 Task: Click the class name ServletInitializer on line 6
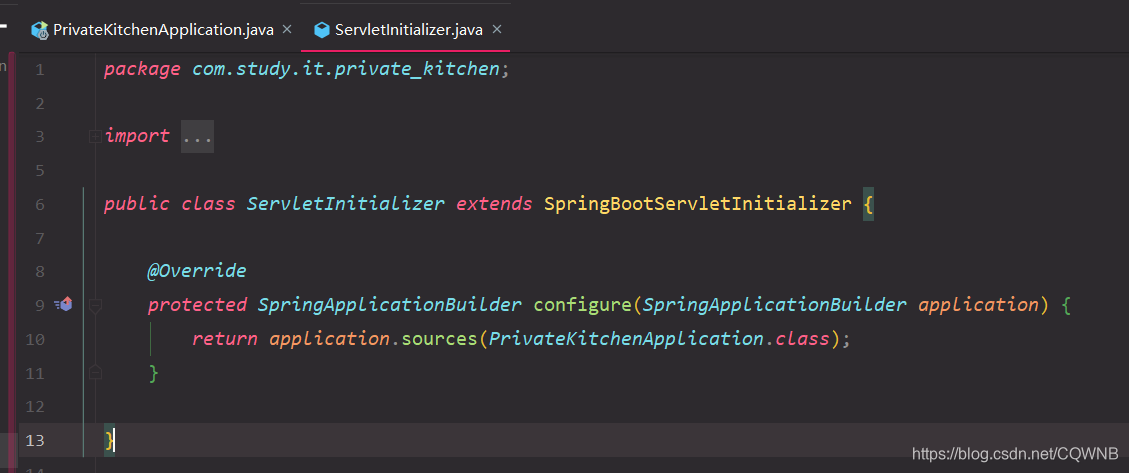coord(346,204)
